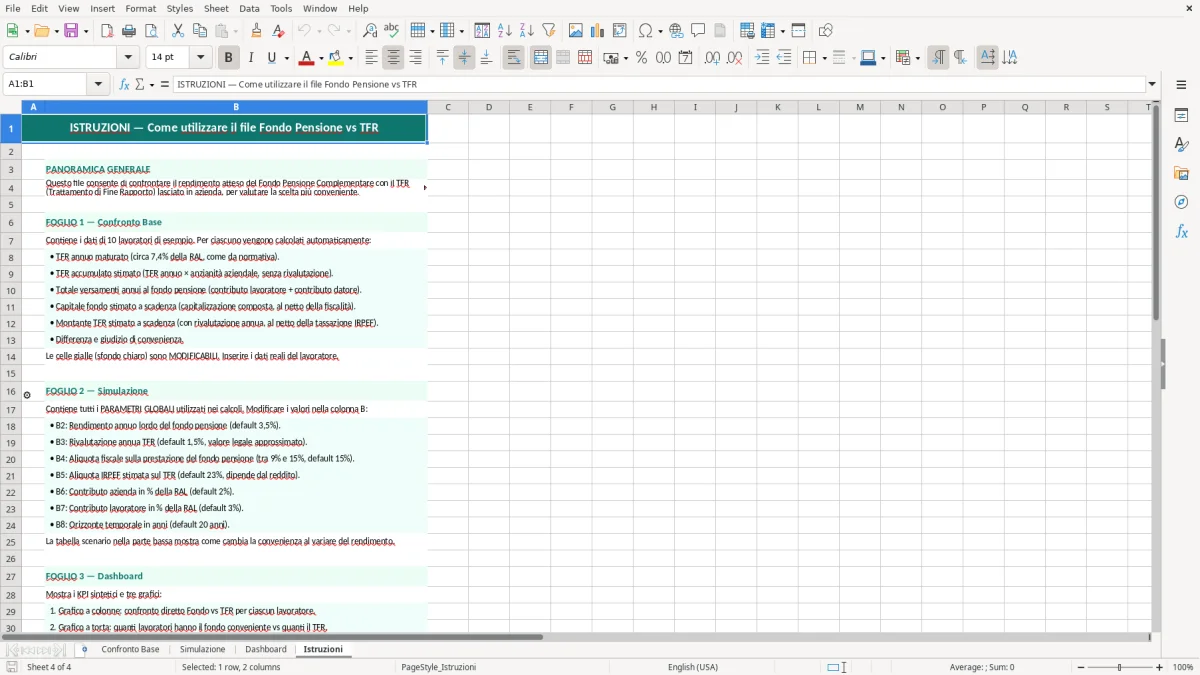Click the Copy icon
The image size is (1200, 675).
coord(200,31)
